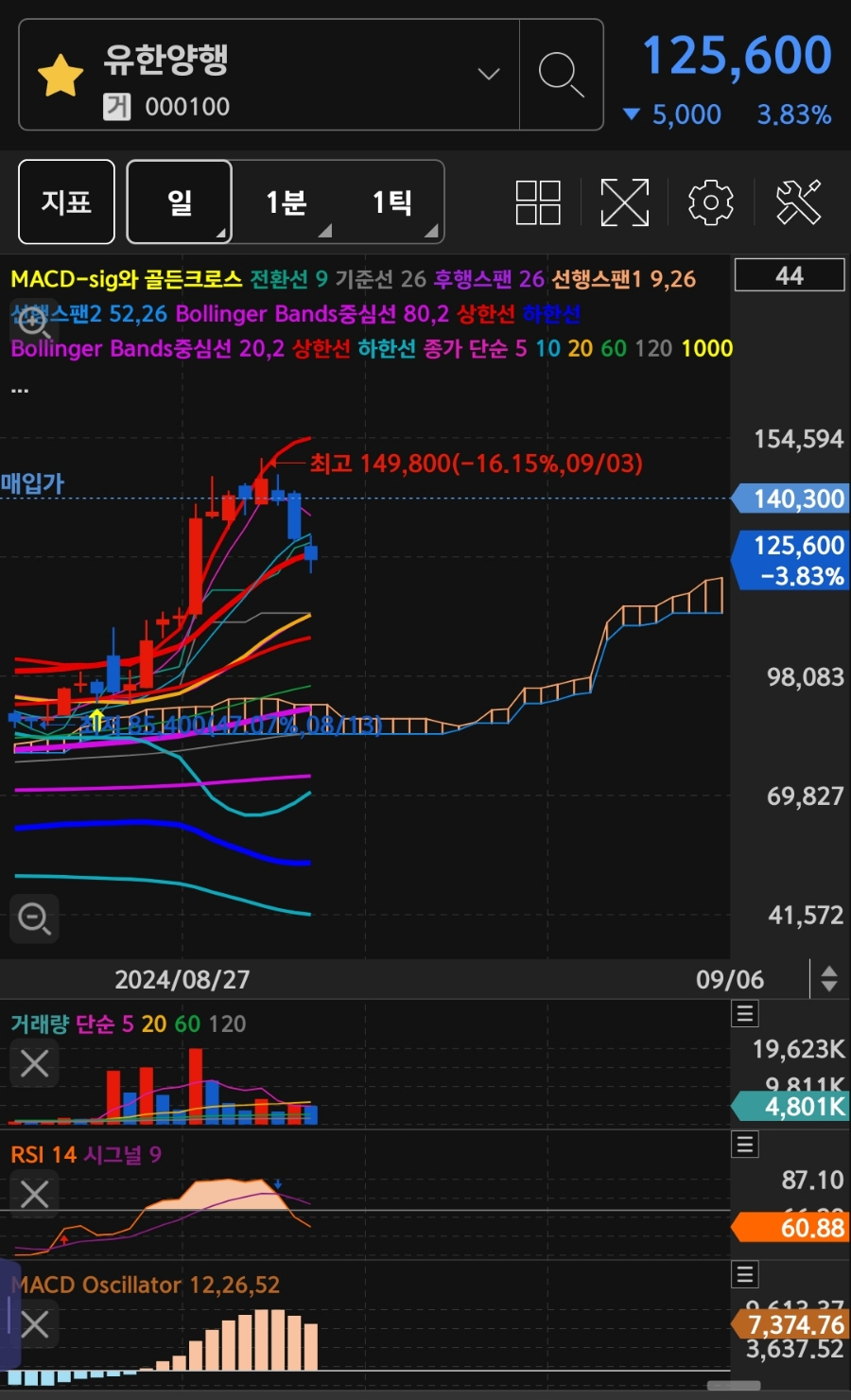Open the multi-chart grid layout icon
851x1400 pixels.
tap(538, 202)
